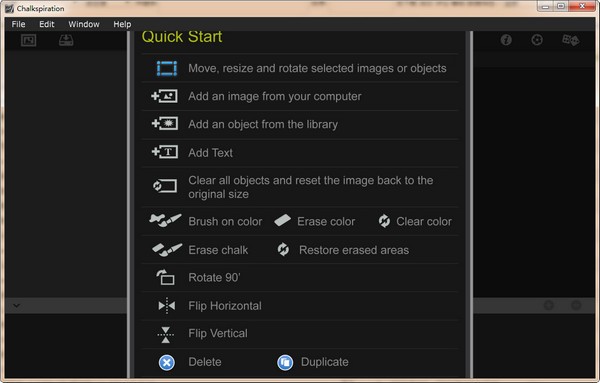
Task: Click the Flip Horizontal icon
Action: pyautogui.click(x=166, y=306)
